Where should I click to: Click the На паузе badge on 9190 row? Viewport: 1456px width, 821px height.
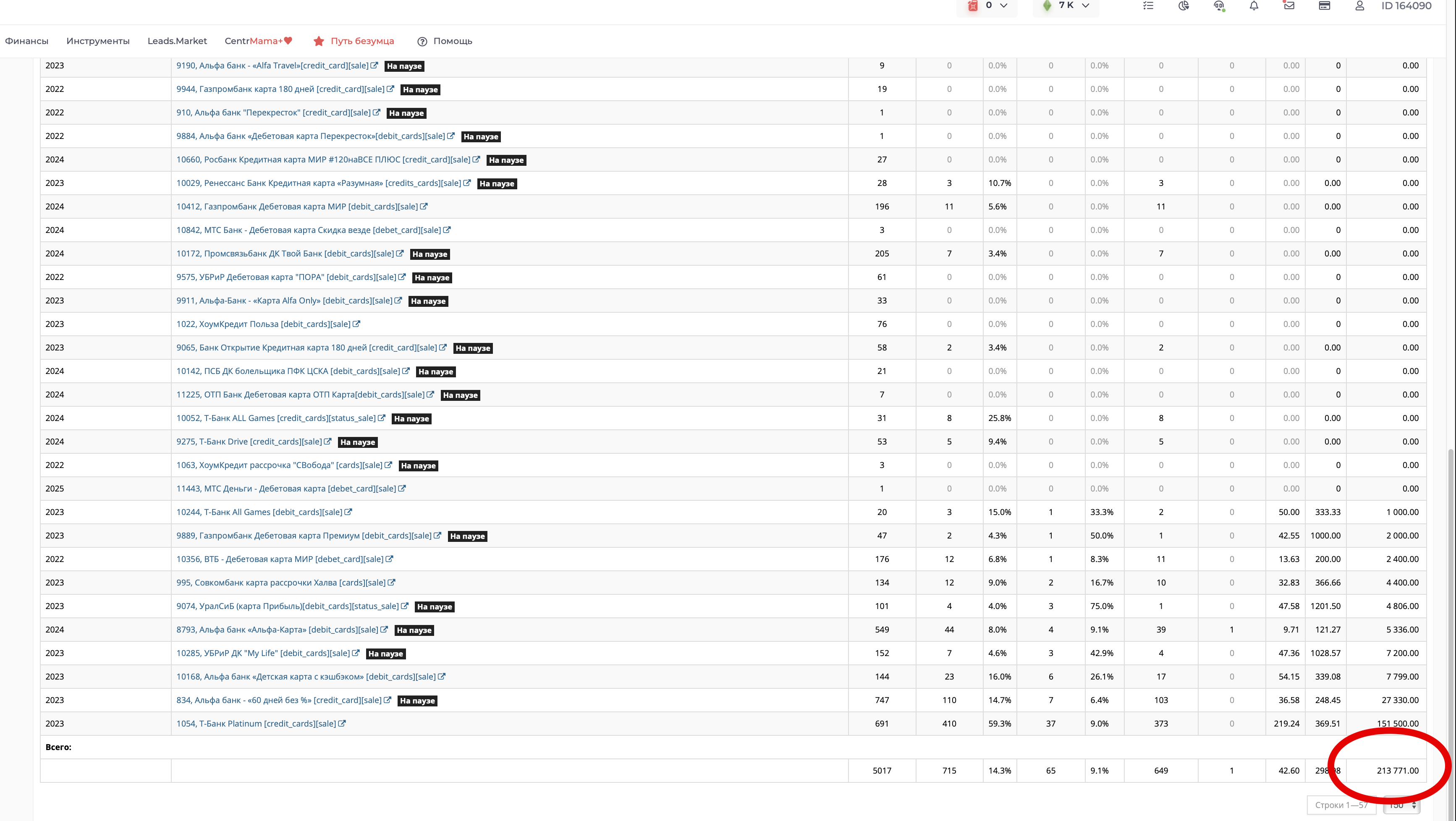(404, 66)
